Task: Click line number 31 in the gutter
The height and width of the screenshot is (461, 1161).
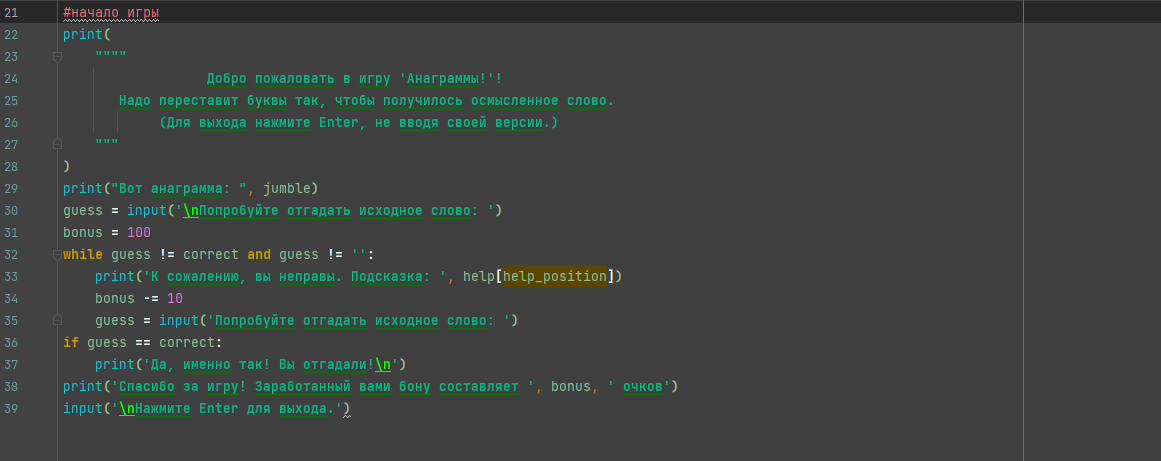Action: [x=11, y=232]
